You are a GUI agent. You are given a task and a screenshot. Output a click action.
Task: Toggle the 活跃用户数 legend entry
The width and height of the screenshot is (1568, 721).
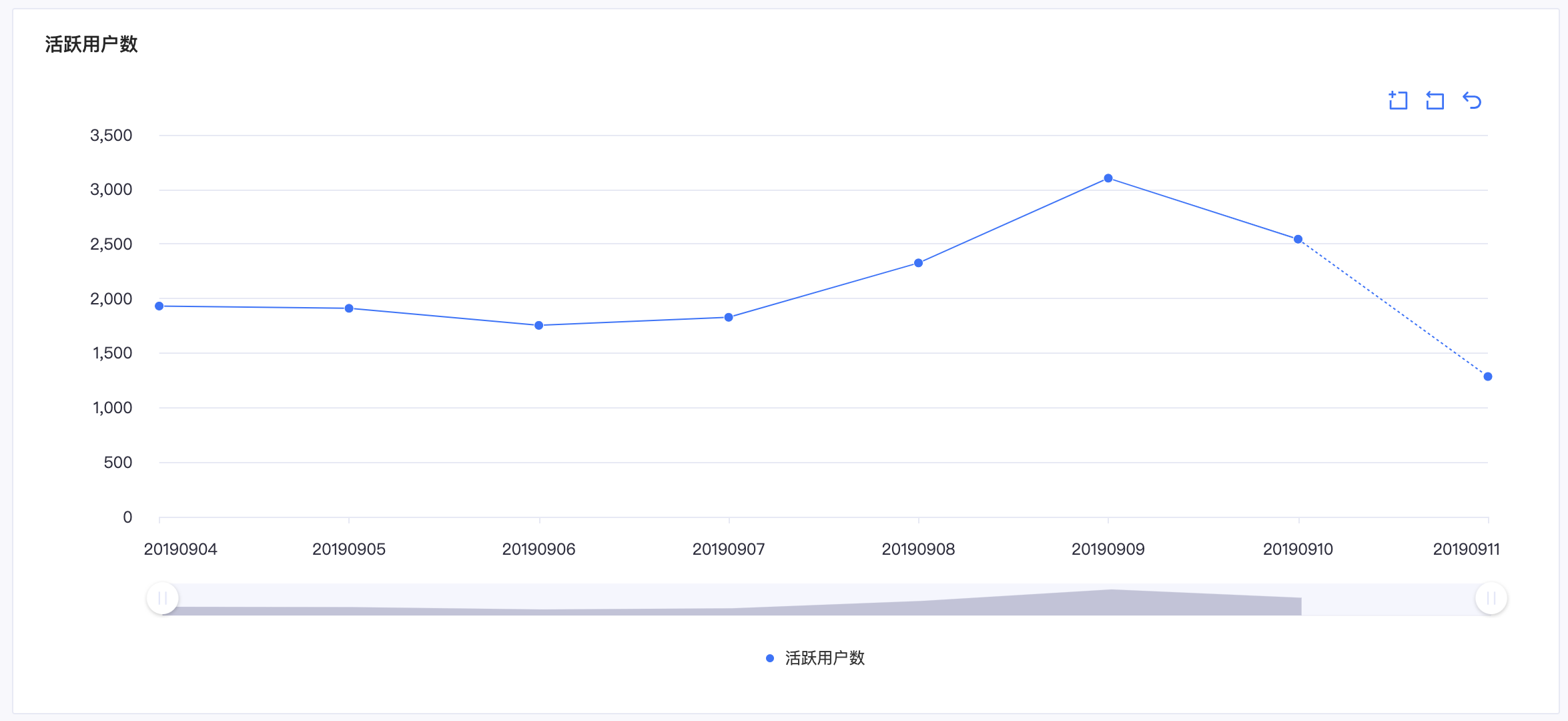pos(815,658)
